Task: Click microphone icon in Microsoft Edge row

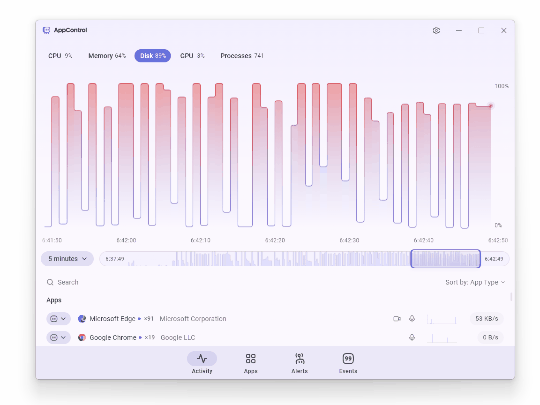Action: (412, 319)
